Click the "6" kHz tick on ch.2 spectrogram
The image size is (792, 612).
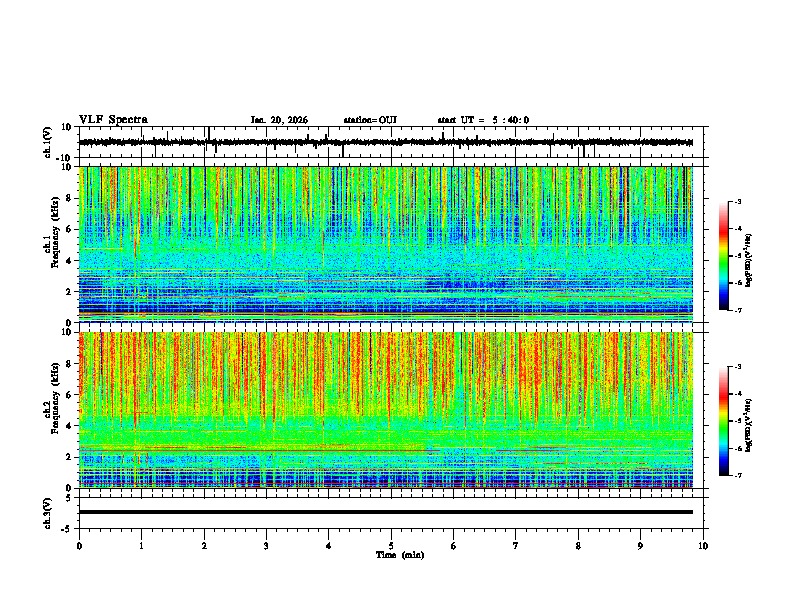(x=70, y=395)
